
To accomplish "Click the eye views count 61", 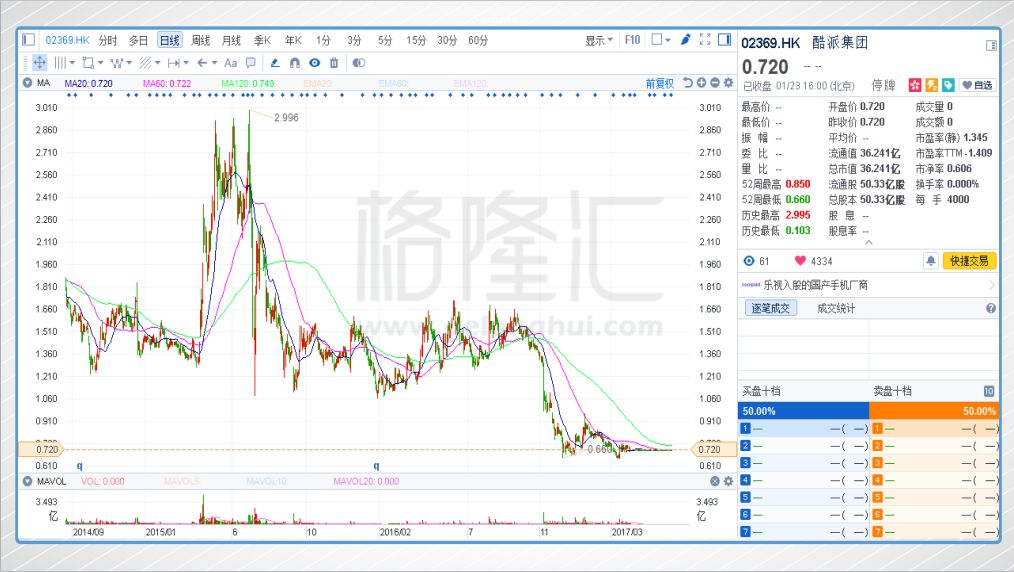I will coord(757,261).
